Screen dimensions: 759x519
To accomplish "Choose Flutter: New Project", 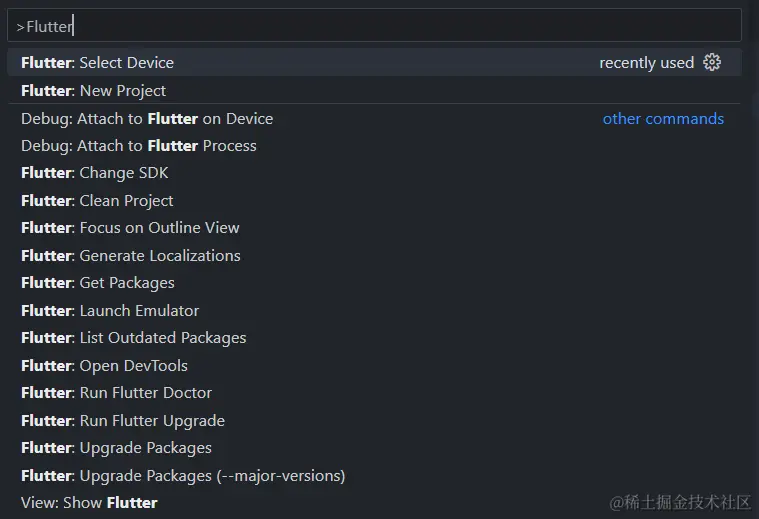I will [x=374, y=90].
